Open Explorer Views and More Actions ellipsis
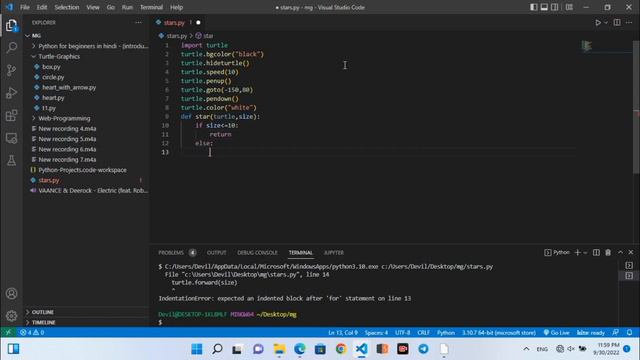 (x=138, y=22)
